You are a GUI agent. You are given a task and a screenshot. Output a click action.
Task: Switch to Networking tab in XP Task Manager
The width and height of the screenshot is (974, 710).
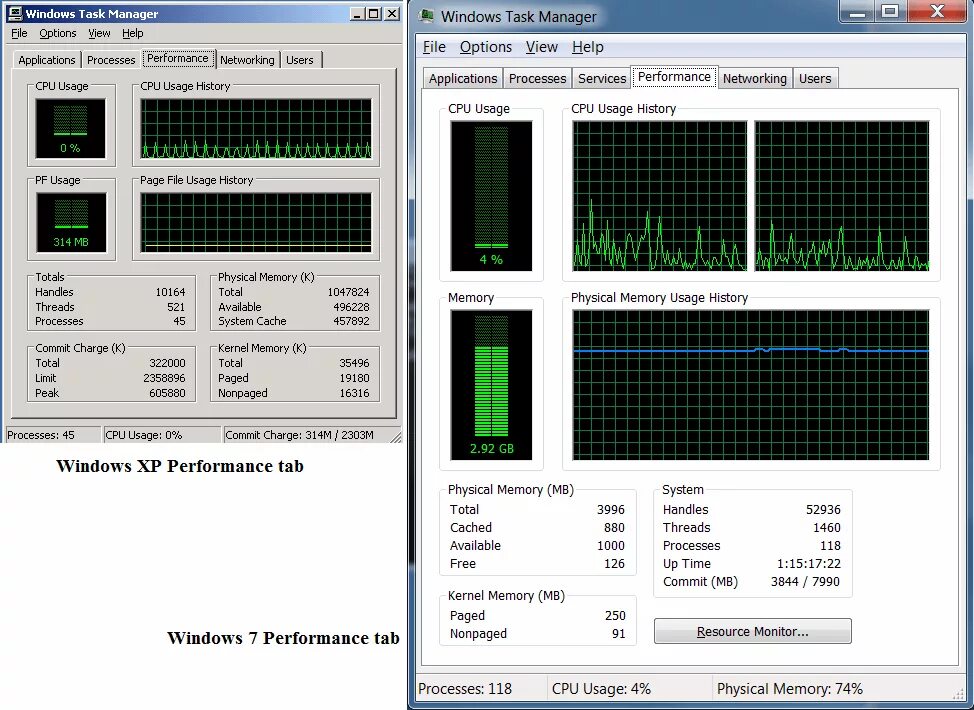247,60
